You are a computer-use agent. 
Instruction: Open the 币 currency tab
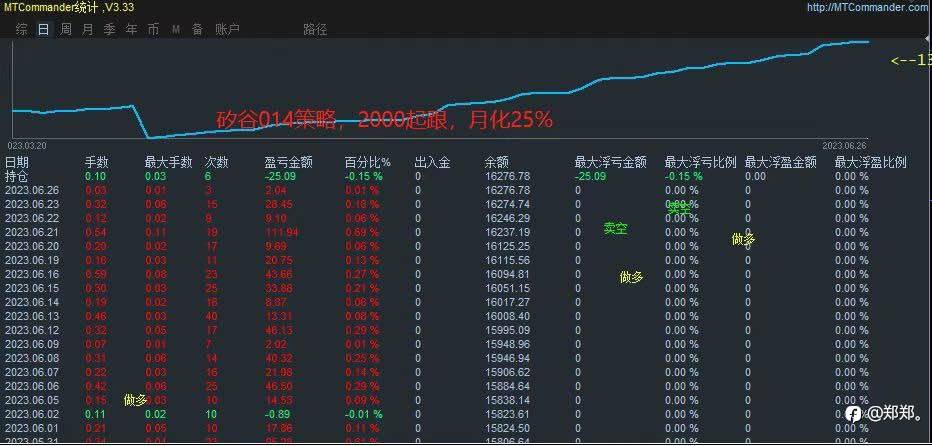point(153,29)
